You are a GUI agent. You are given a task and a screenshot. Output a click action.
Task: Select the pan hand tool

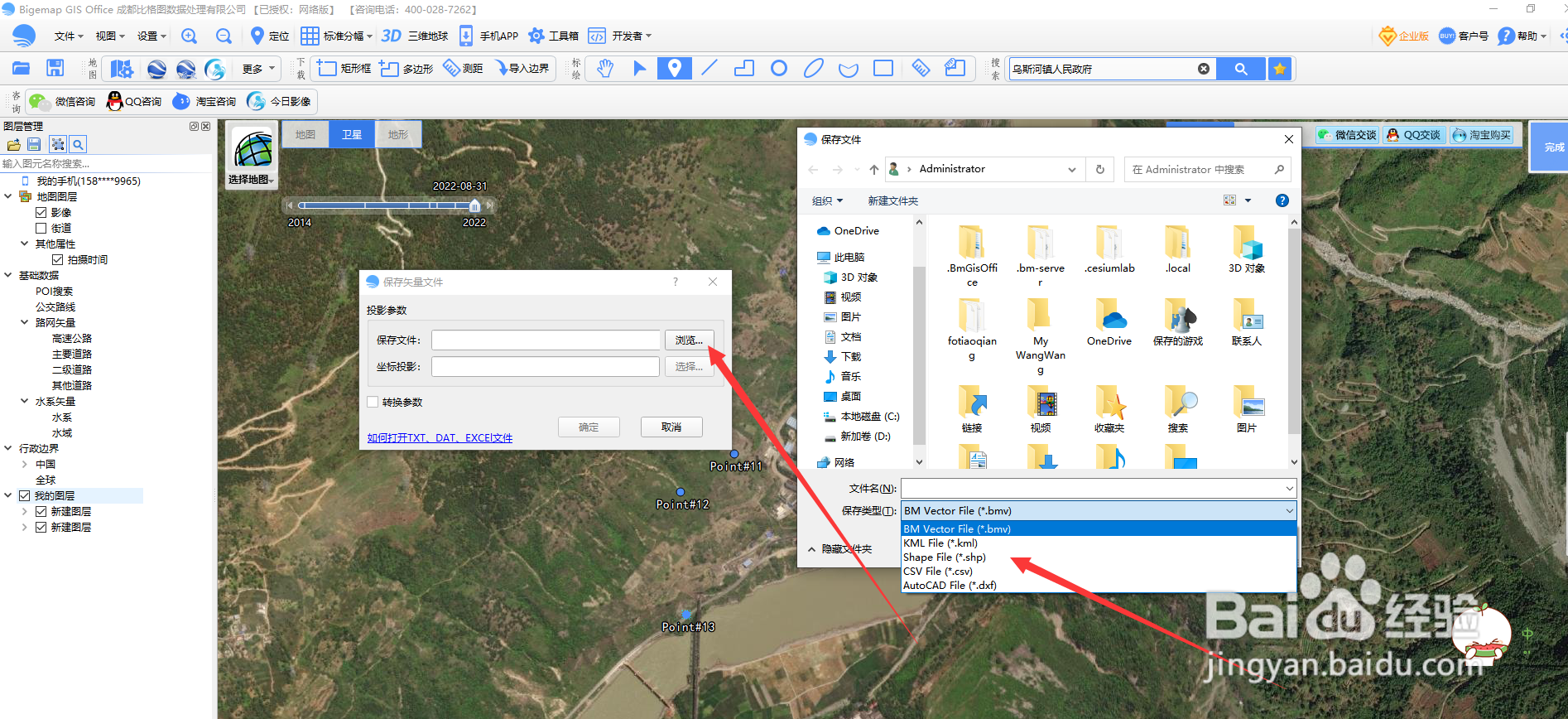click(605, 68)
